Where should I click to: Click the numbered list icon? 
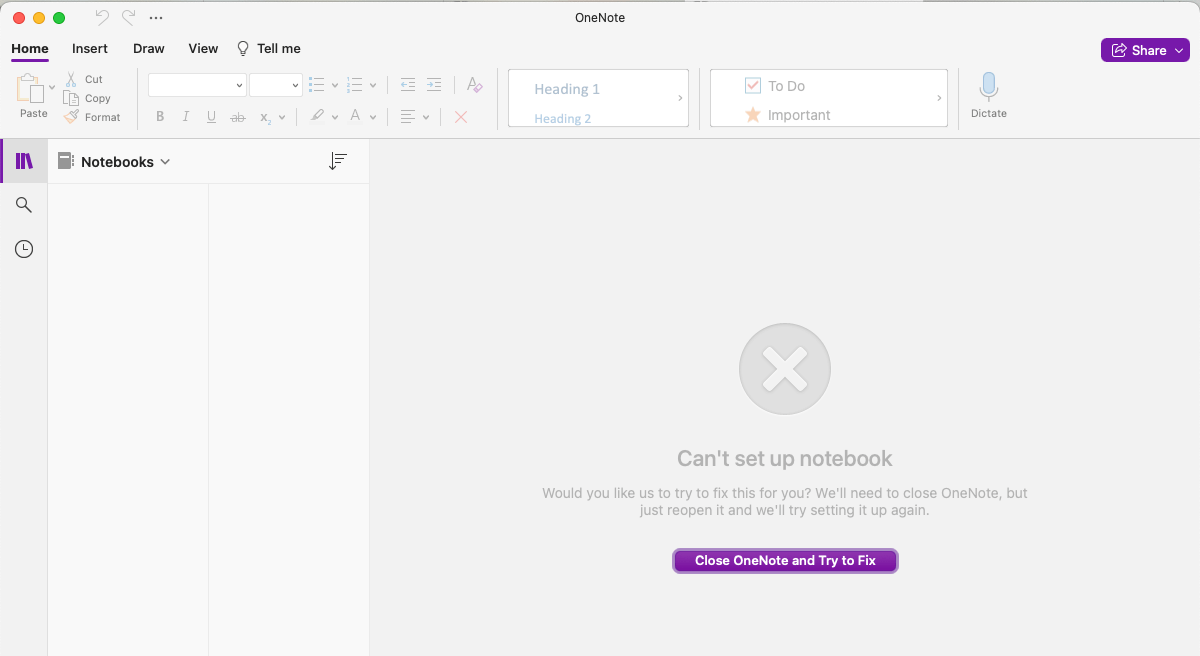[354, 85]
